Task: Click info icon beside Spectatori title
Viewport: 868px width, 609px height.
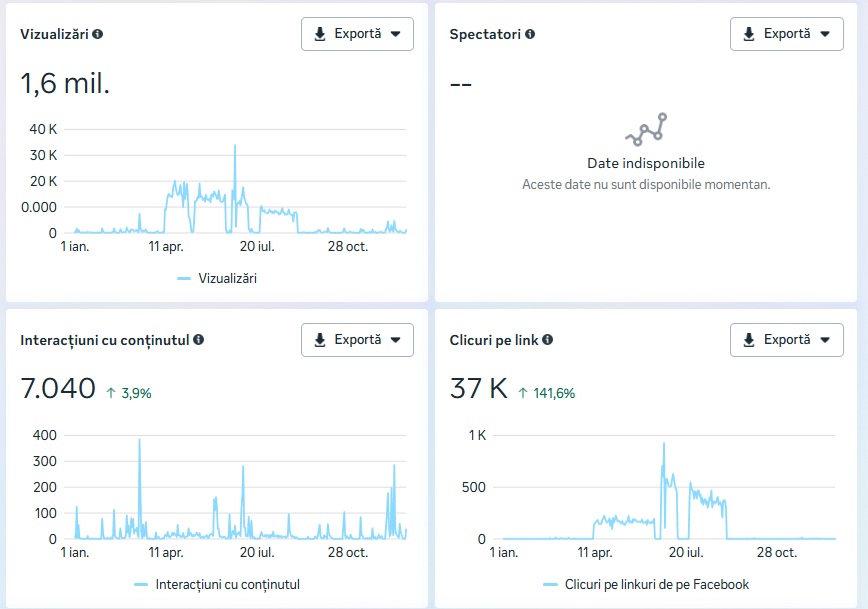Action: point(530,34)
